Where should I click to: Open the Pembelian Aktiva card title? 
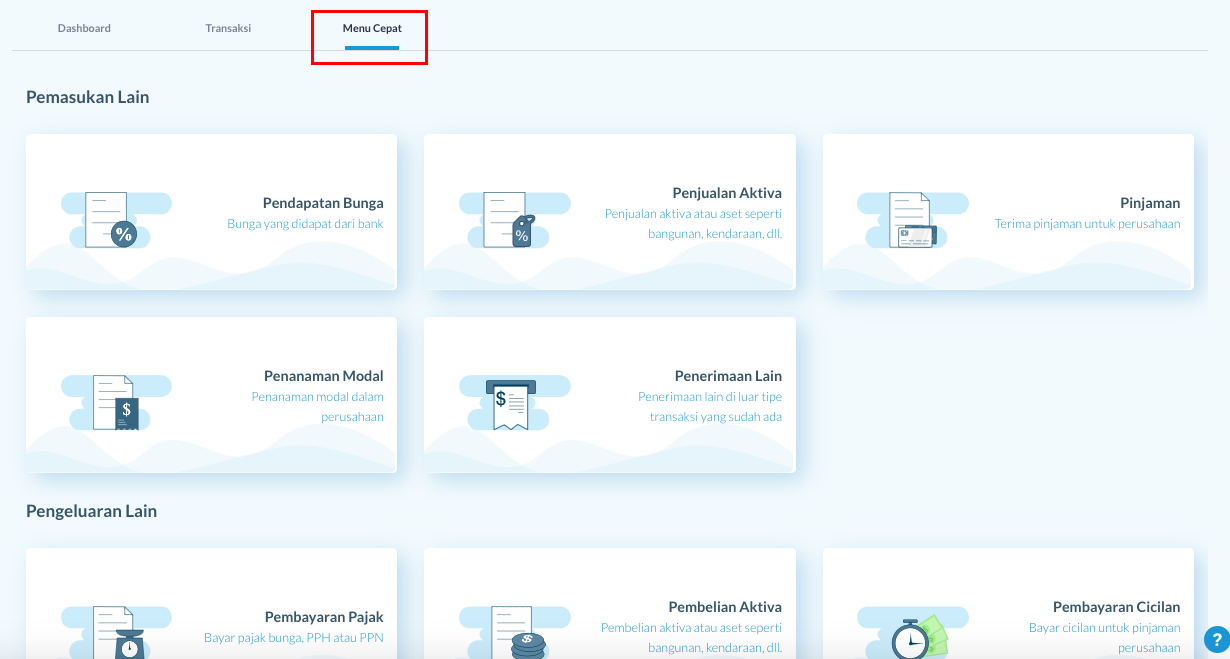point(725,607)
